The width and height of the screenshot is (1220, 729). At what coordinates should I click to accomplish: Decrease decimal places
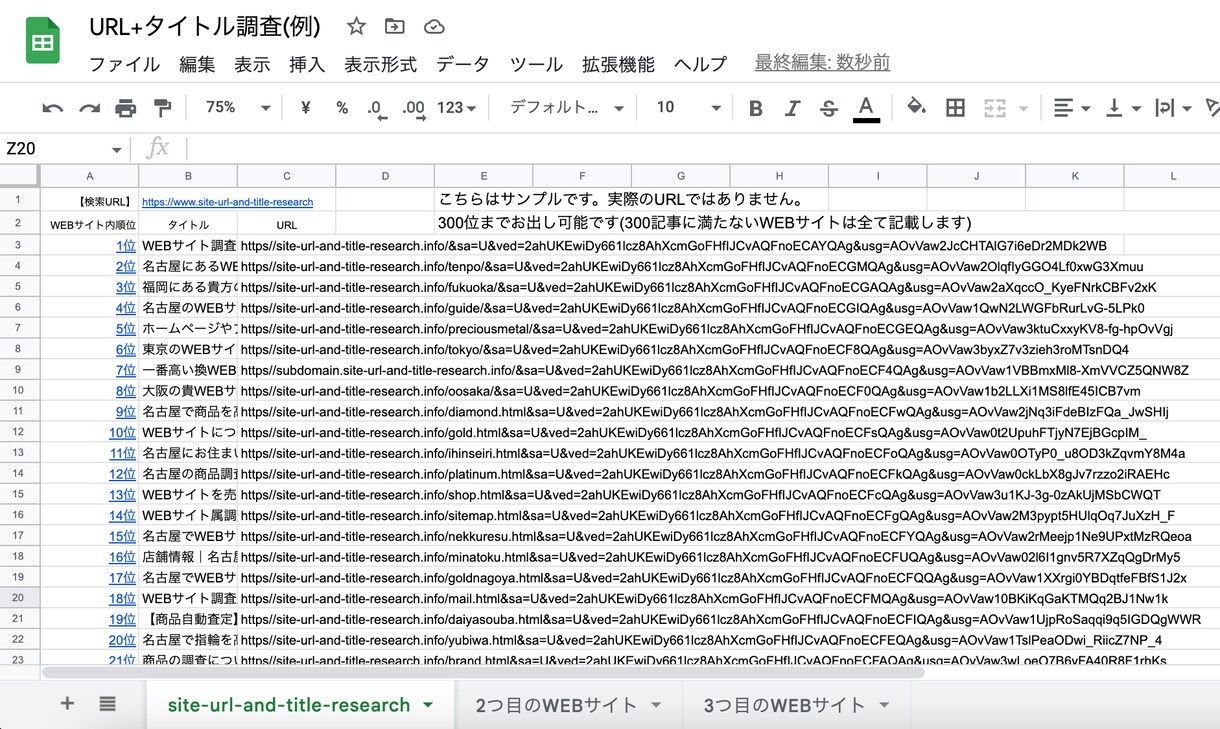pos(376,108)
